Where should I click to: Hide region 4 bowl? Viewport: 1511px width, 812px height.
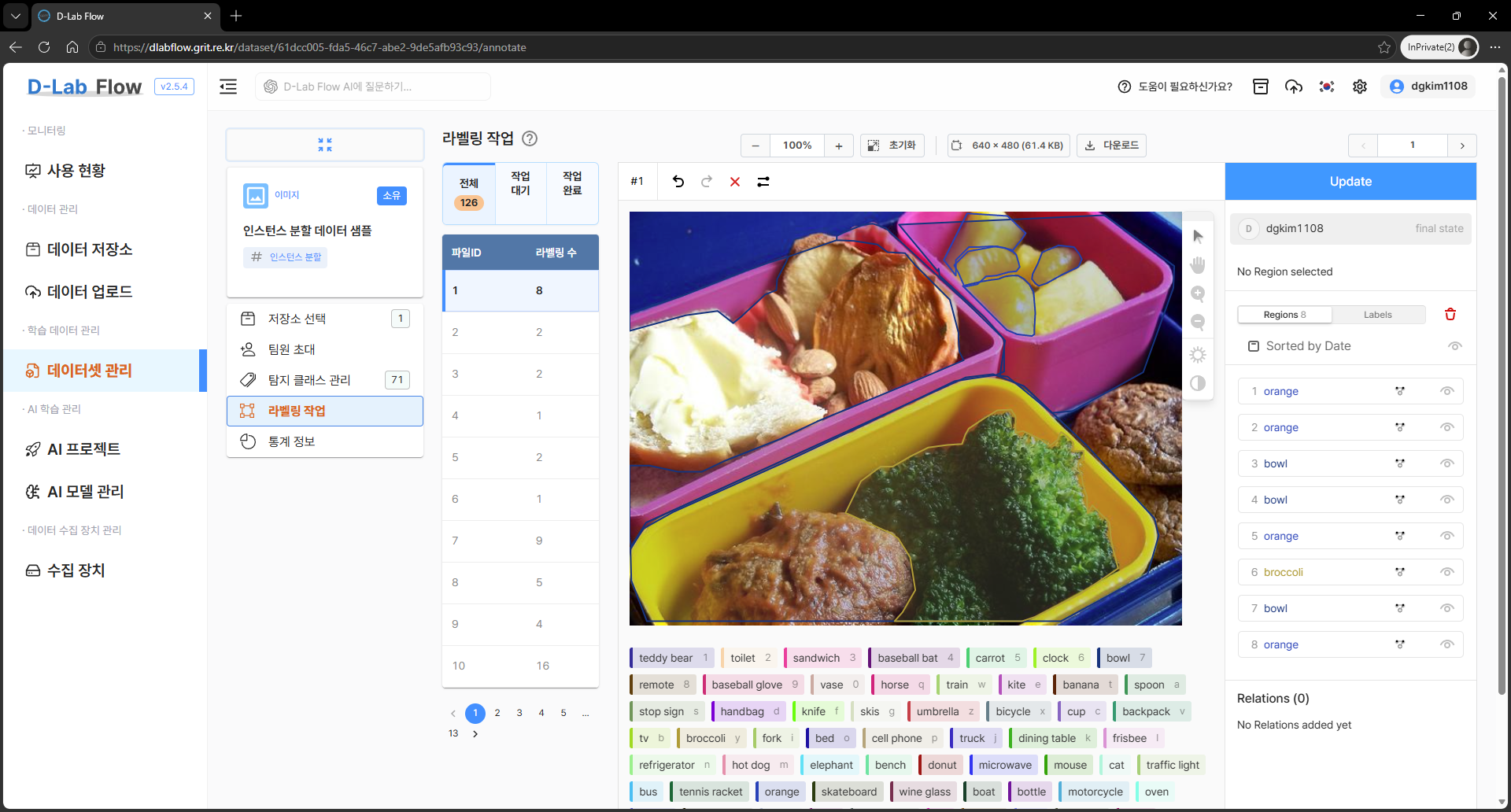pyautogui.click(x=1447, y=500)
